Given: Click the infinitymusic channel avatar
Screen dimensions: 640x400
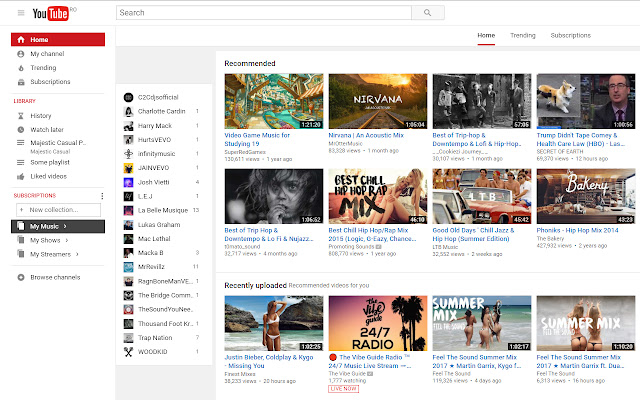Looking at the screenshot, I should pos(129,154).
